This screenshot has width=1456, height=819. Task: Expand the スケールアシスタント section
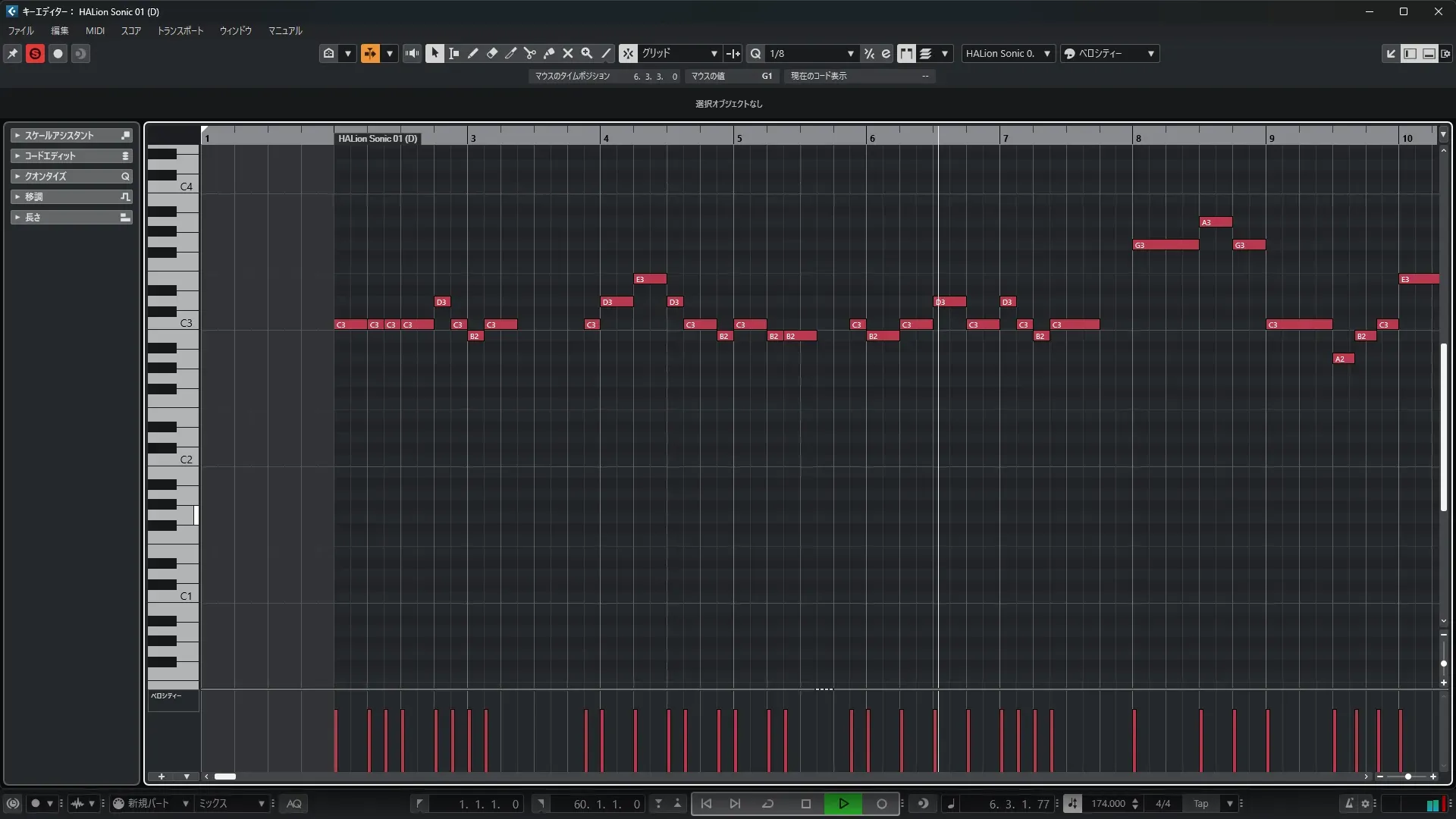click(59, 135)
